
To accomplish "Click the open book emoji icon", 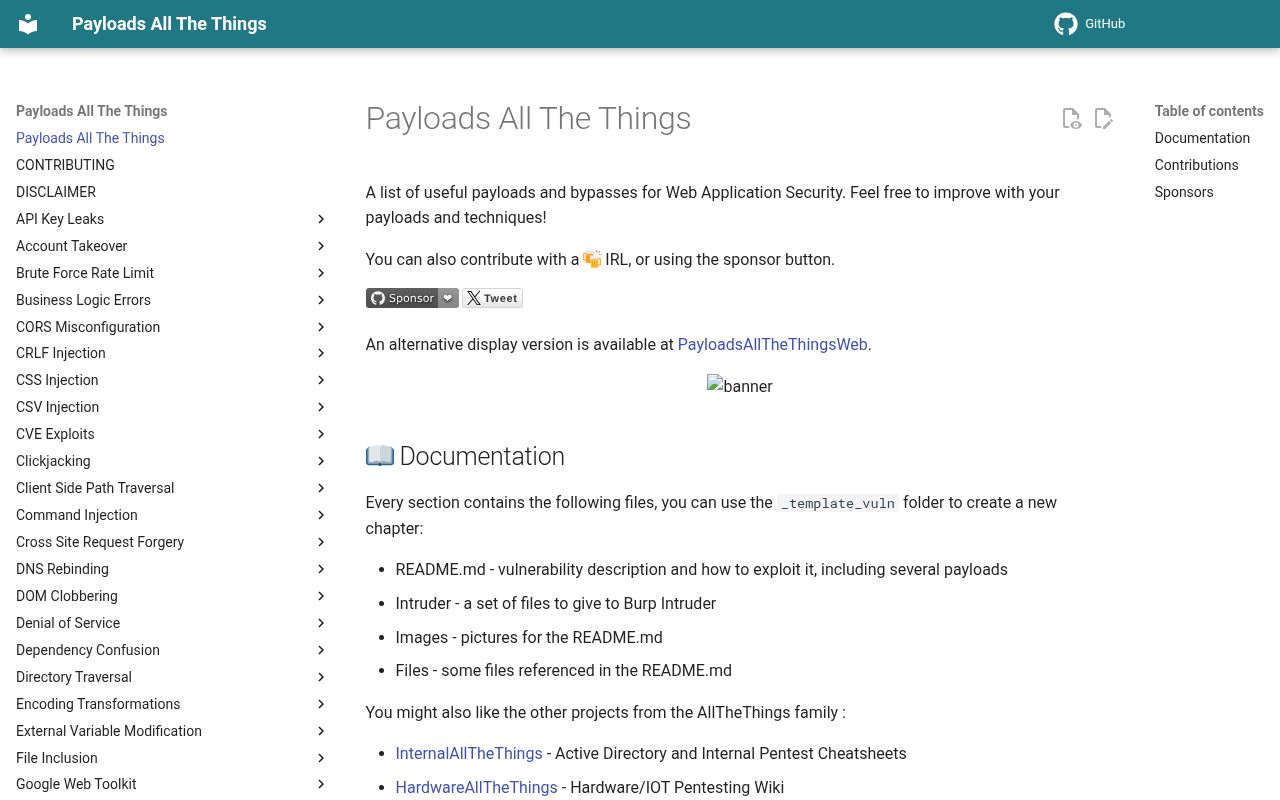I will tap(380, 456).
